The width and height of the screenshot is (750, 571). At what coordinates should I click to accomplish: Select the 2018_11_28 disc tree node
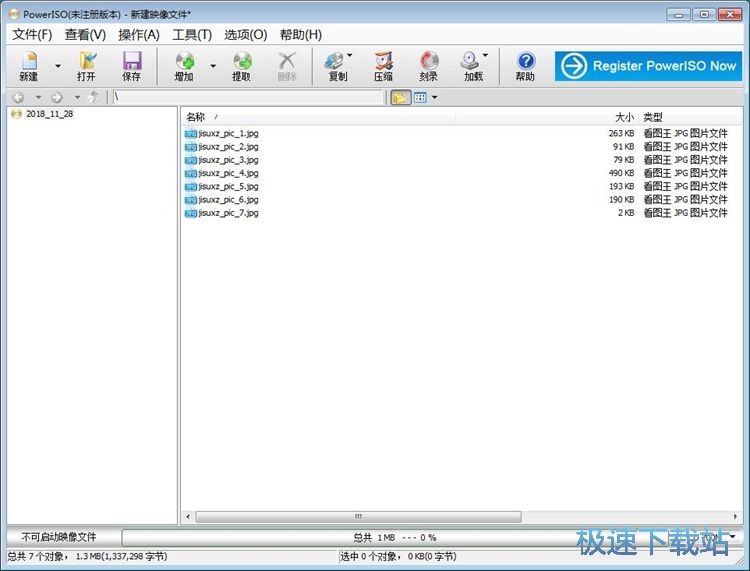click(49, 114)
